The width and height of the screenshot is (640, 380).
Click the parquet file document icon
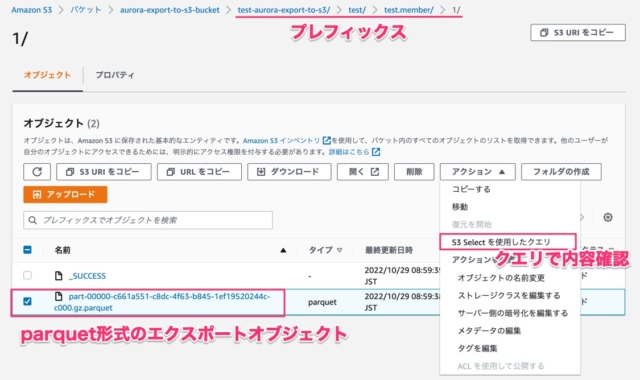coord(58,296)
